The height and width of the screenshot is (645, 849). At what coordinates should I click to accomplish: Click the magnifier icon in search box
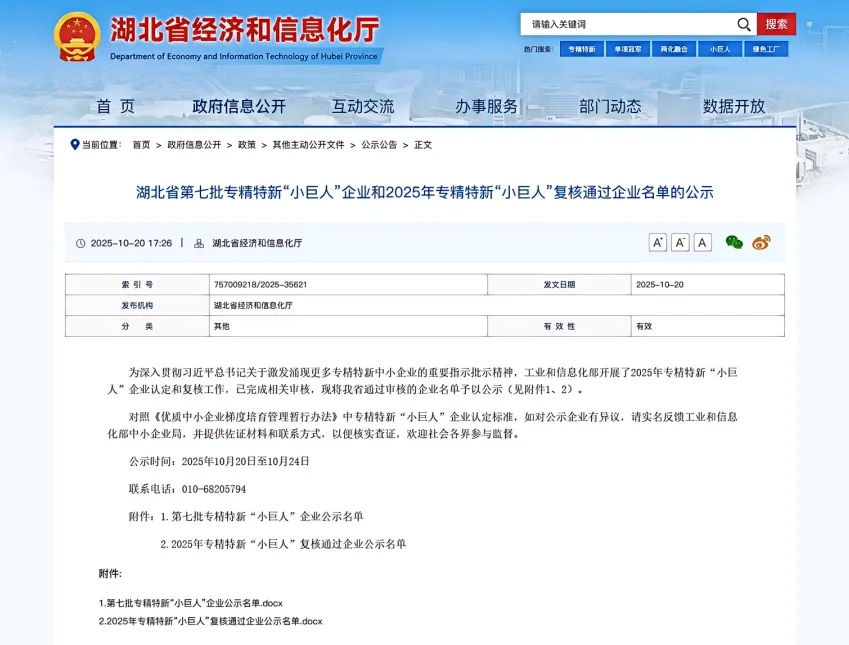[743, 24]
